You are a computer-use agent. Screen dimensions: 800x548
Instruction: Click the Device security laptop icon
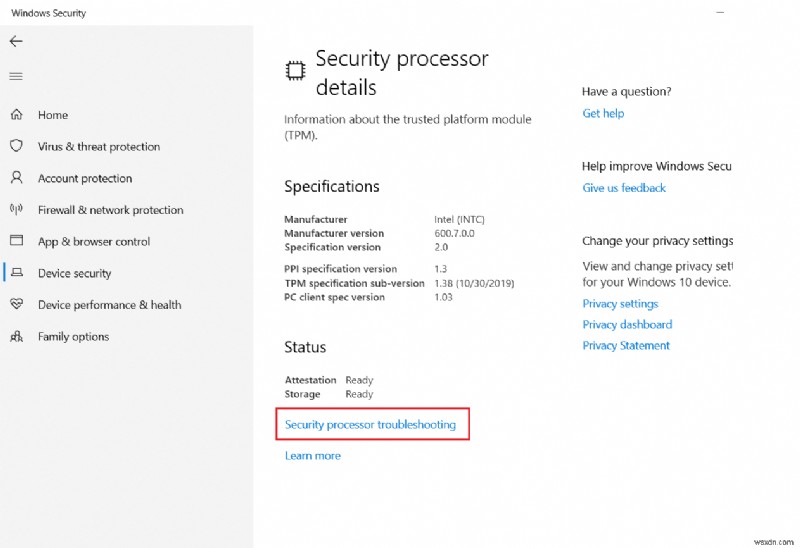tap(16, 273)
